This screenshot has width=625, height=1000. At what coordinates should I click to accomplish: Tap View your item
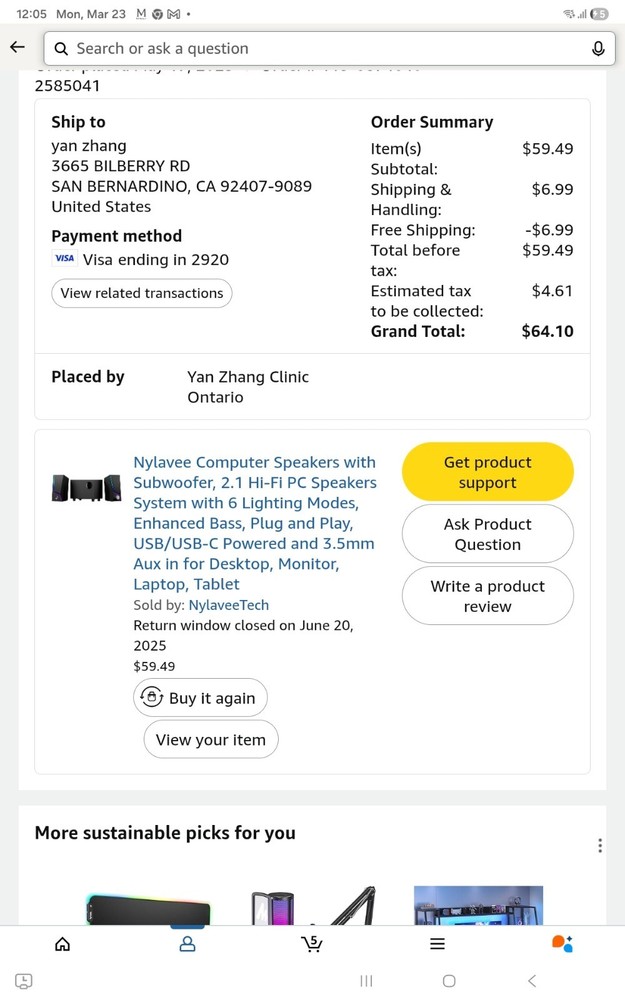210,739
